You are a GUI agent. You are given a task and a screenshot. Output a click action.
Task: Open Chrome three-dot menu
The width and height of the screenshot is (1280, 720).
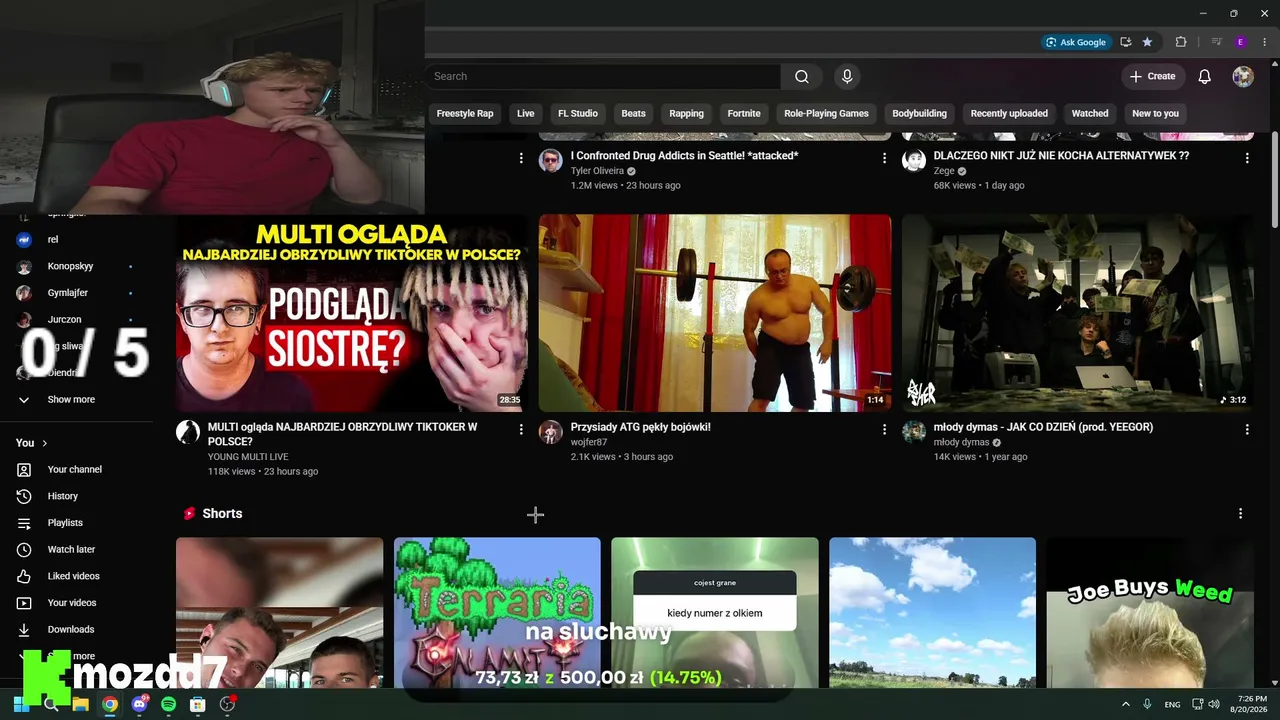(x=1265, y=42)
